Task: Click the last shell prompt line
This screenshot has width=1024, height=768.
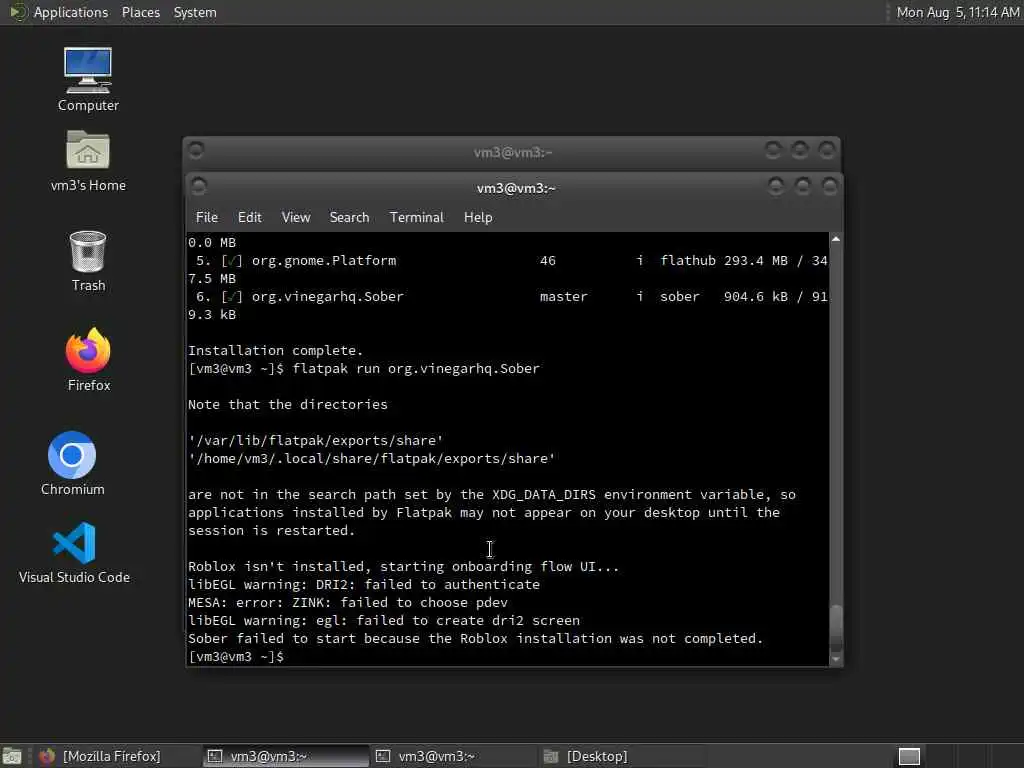Action: (236, 656)
